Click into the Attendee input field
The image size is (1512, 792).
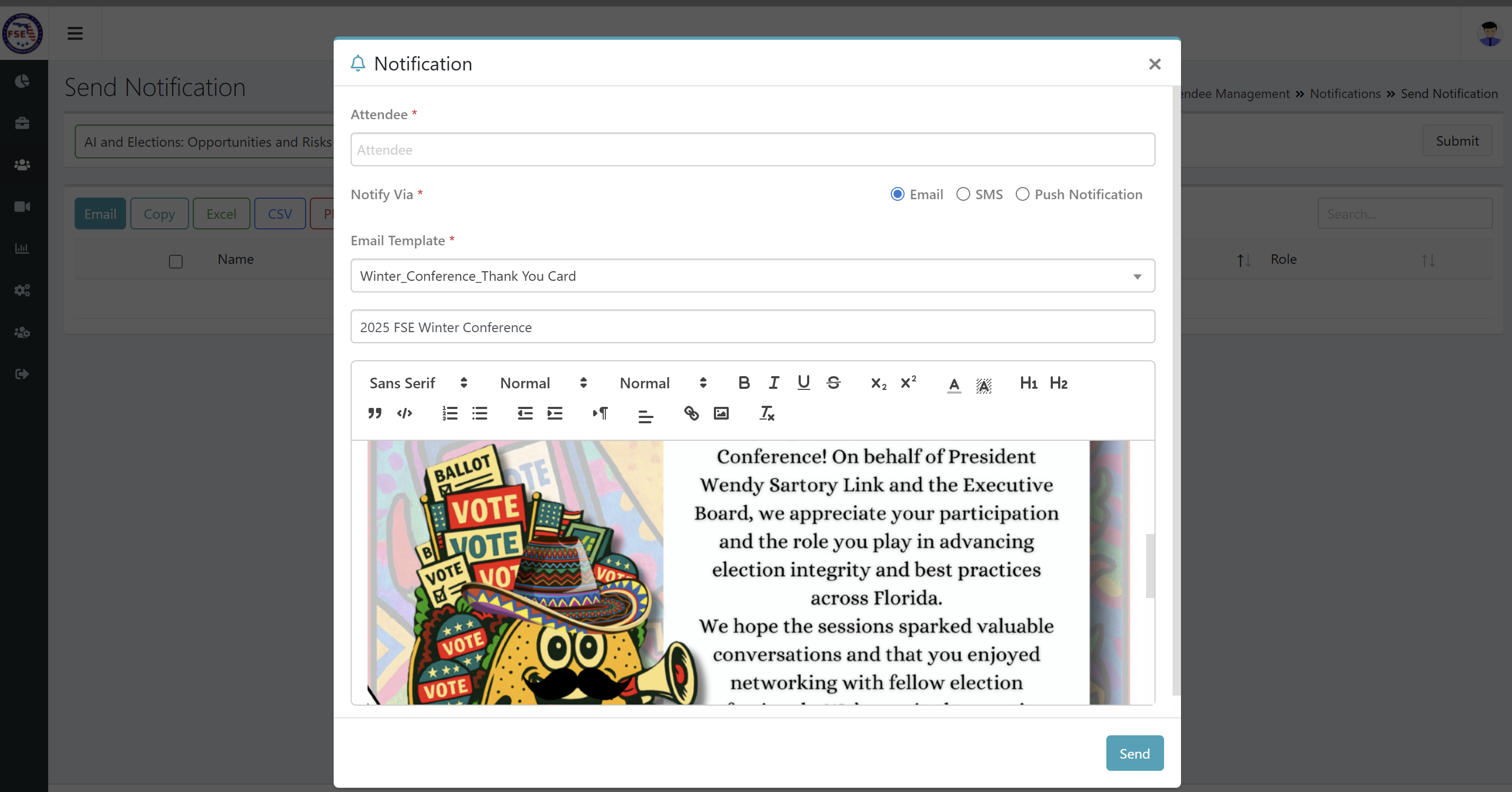click(753, 150)
